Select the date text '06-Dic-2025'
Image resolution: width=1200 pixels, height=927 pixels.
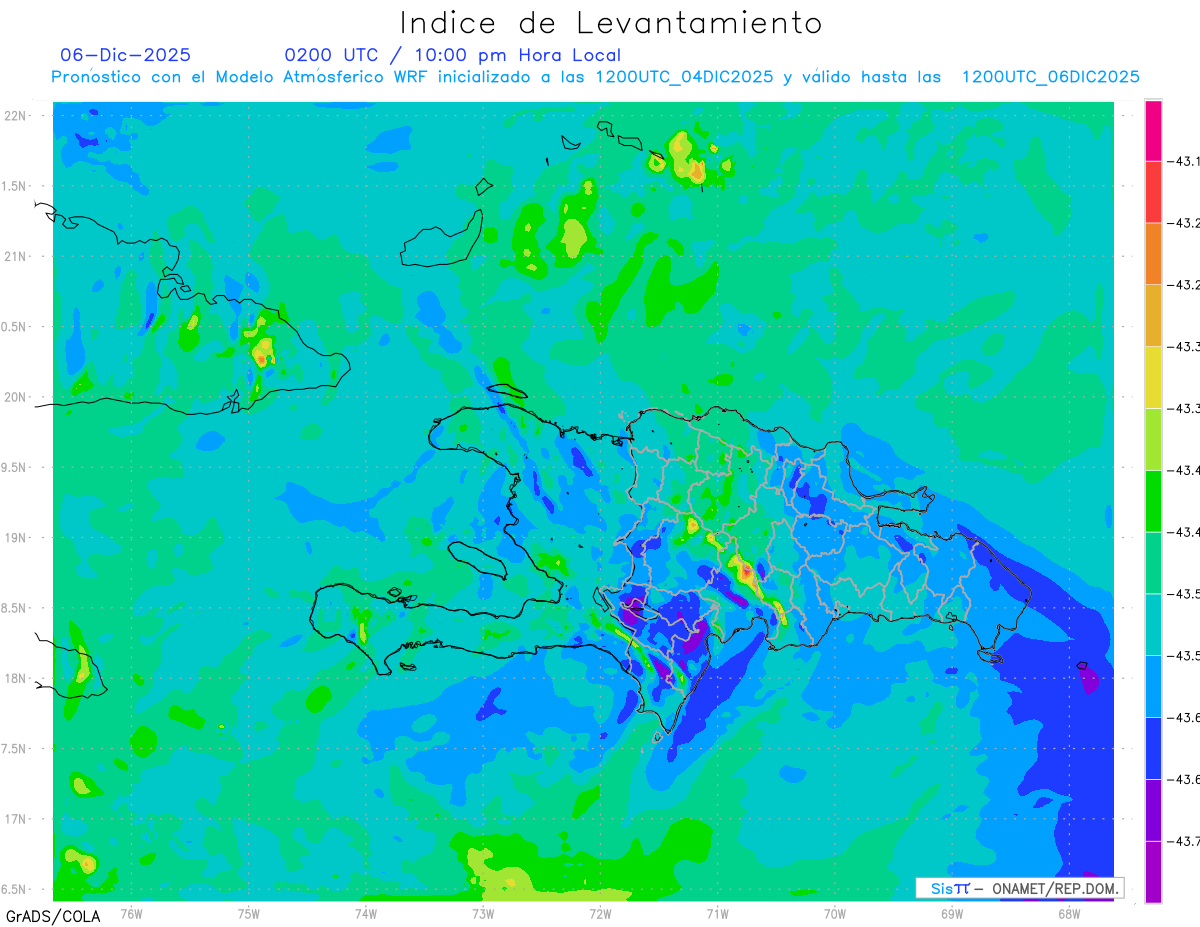click(x=125, y=55)
